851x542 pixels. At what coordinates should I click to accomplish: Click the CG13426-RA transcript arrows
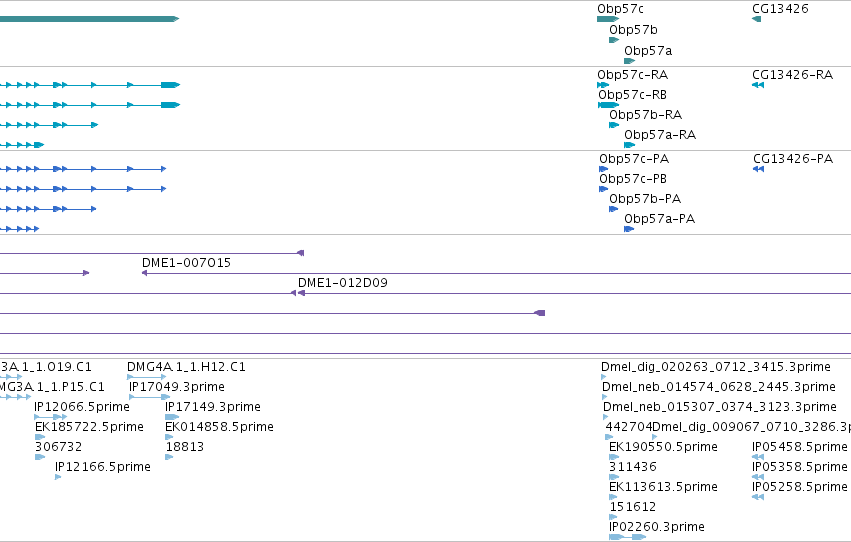[758, 85]
